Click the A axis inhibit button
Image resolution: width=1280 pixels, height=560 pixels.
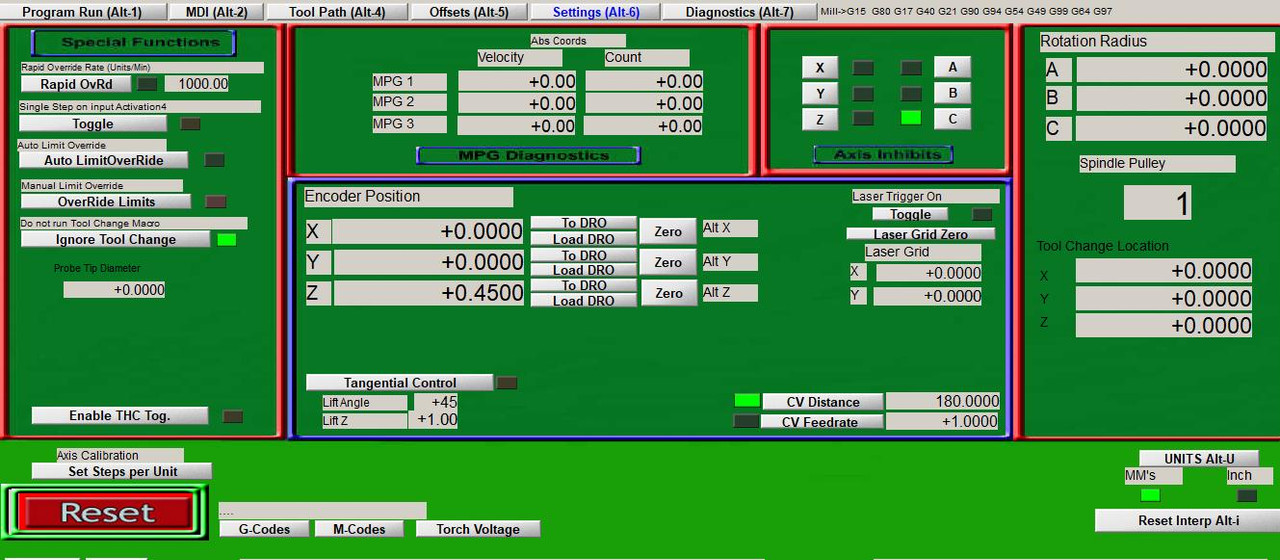pos(953,67)
